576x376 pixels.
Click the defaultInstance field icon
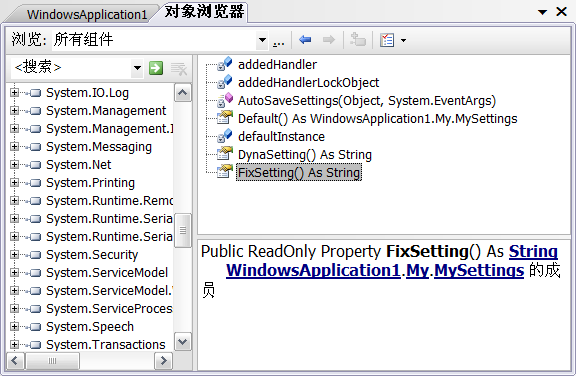pyautogui.click(x=224, y=136)
